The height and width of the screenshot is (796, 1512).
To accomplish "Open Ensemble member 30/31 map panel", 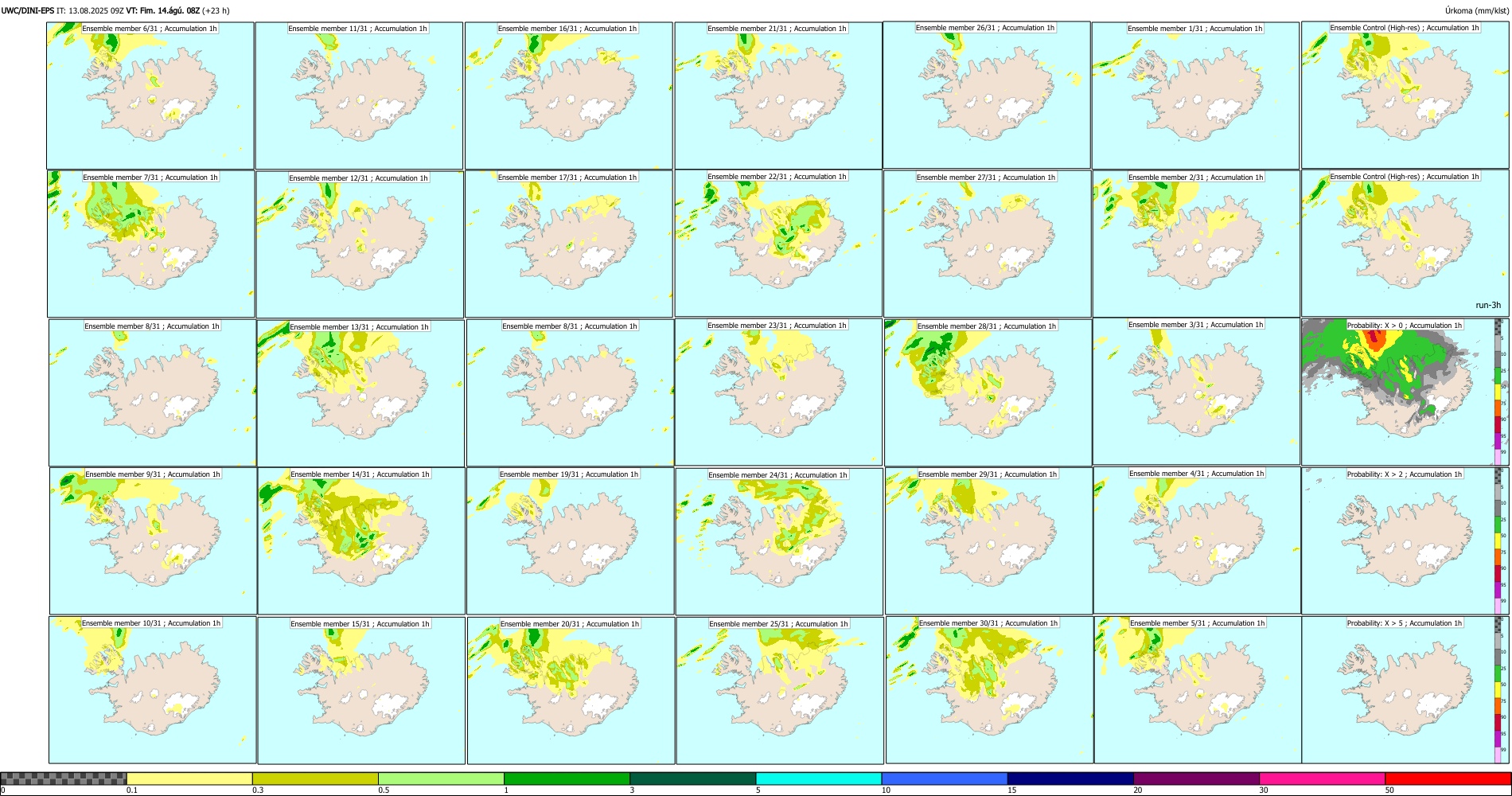I will 990,690.
